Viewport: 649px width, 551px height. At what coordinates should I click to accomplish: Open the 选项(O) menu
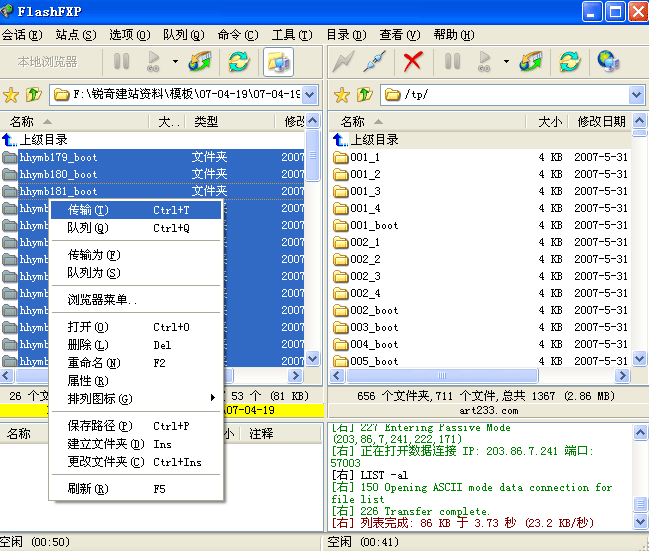130,35
